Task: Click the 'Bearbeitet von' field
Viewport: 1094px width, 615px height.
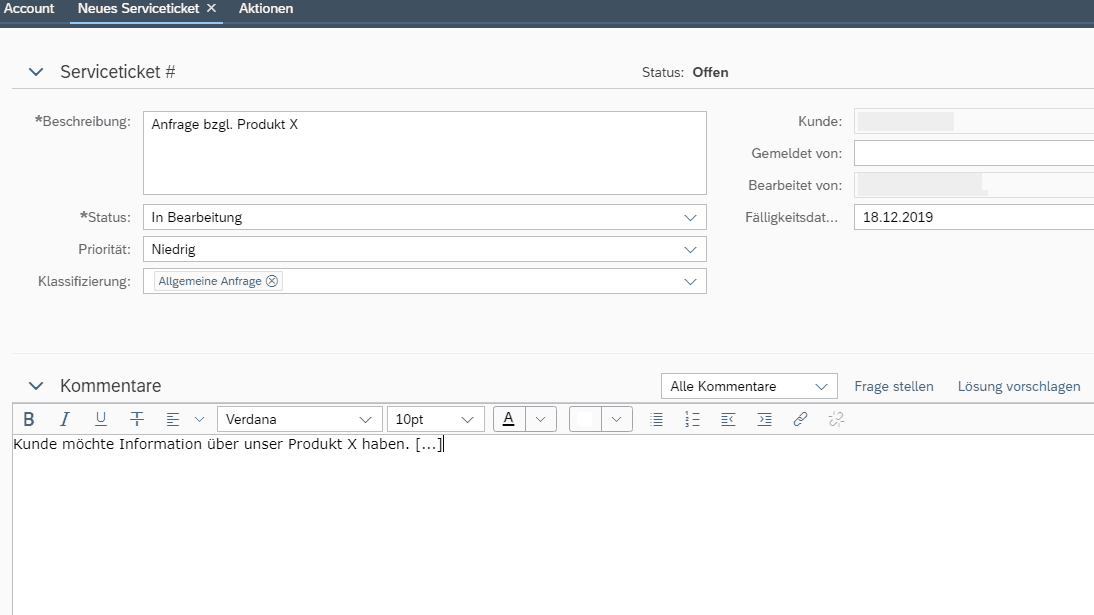Action: pyautogui.click(x=974, y=185)
